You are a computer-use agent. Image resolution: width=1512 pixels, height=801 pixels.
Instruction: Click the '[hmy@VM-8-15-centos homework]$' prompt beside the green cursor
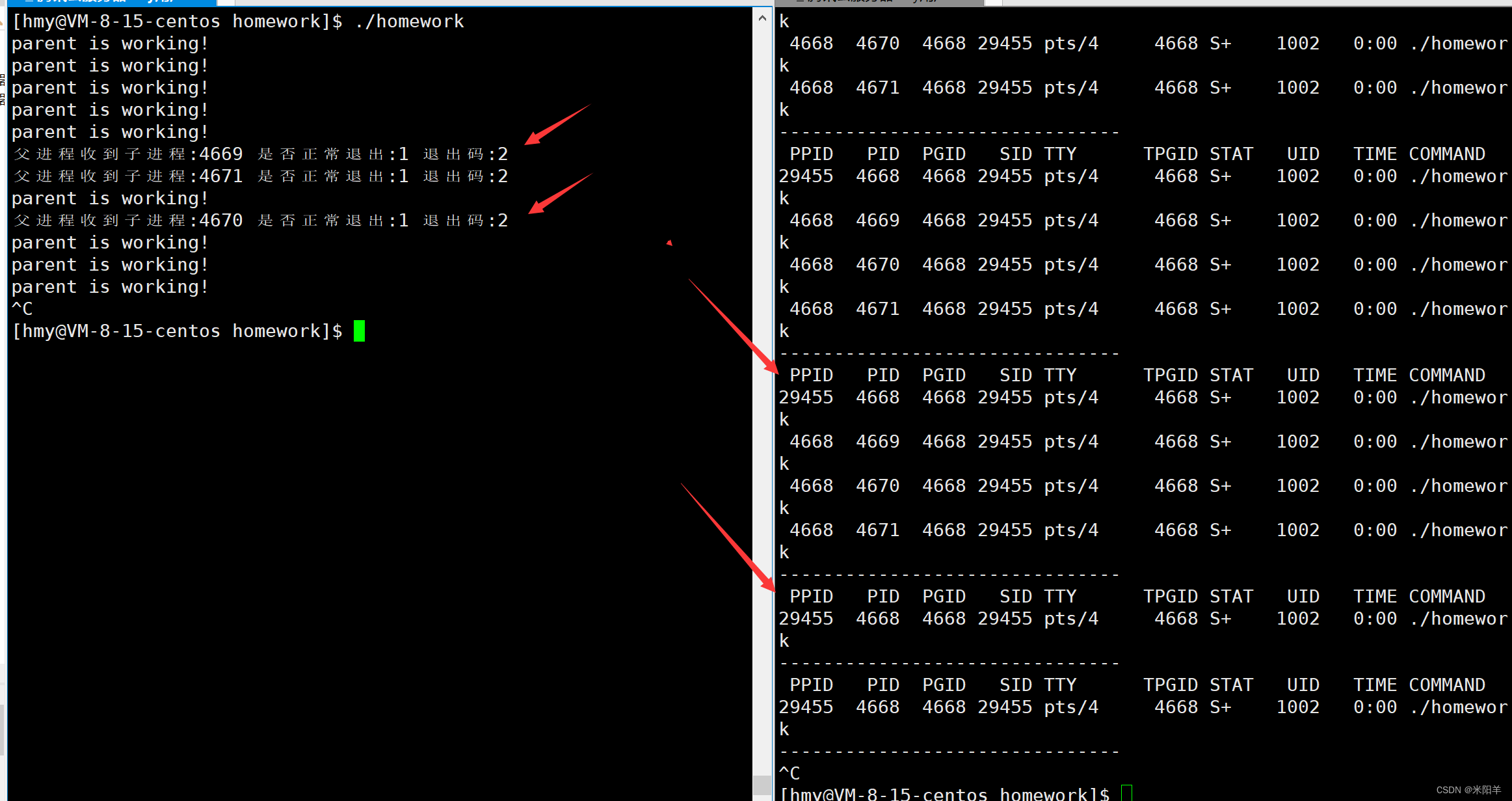[178, 331]
